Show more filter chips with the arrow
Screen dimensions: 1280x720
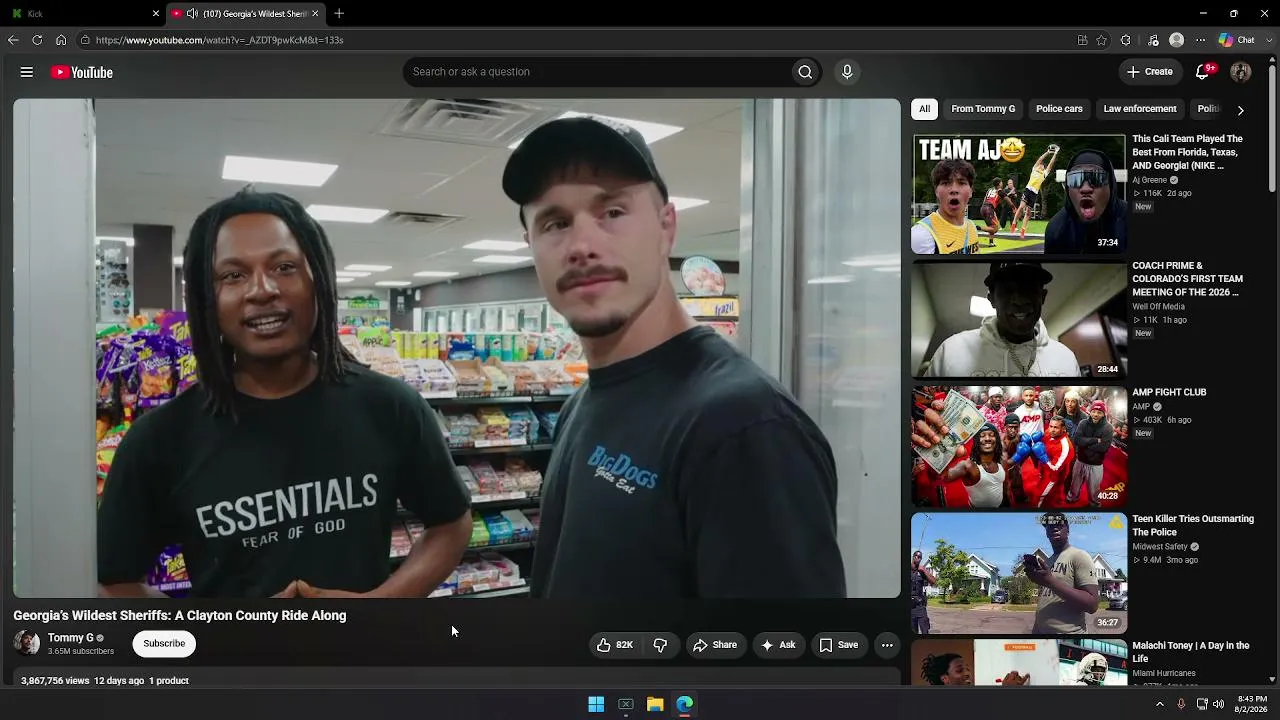1240,110
